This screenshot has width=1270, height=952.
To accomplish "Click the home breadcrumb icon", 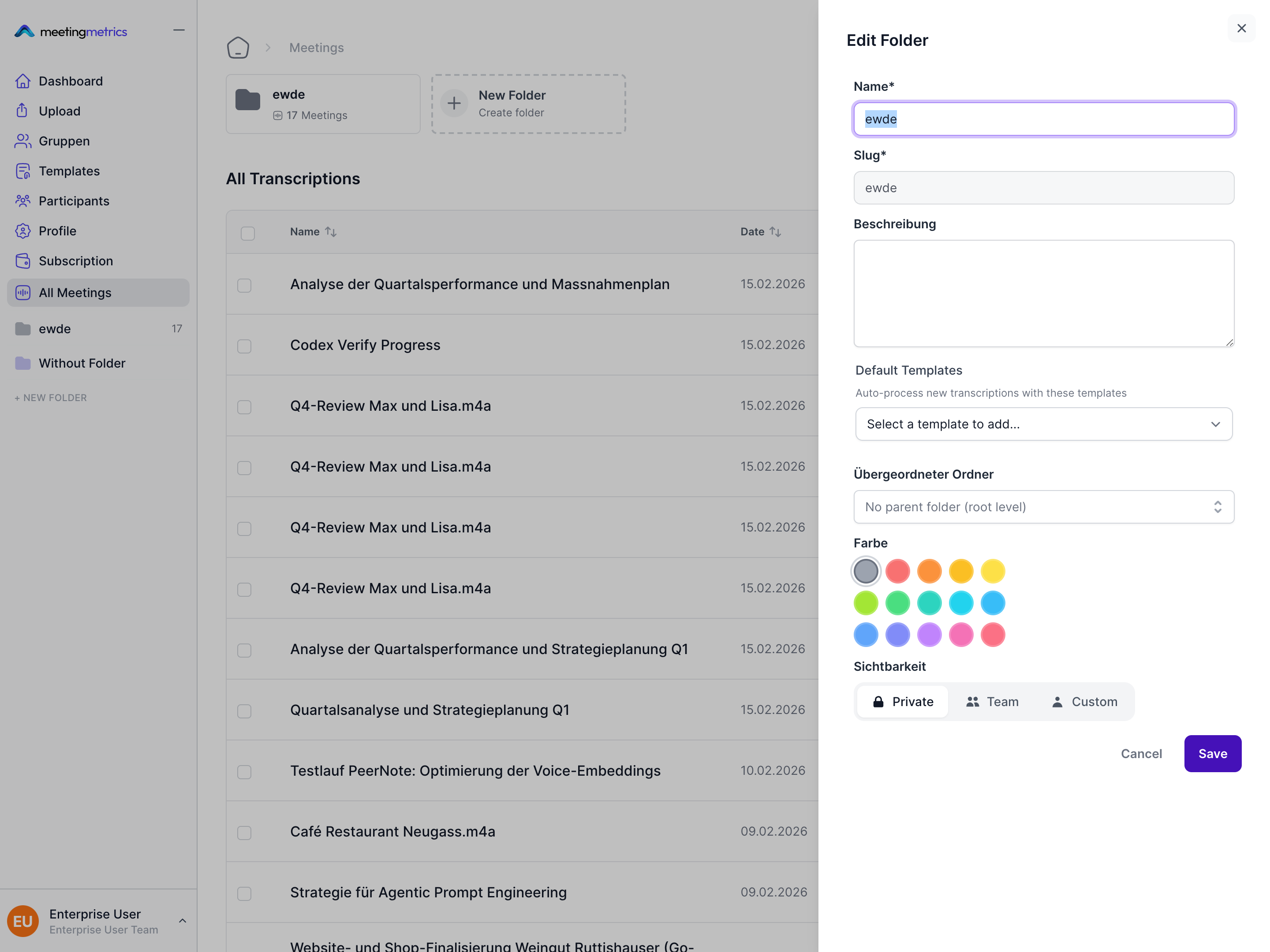I will tap(238, 48).
